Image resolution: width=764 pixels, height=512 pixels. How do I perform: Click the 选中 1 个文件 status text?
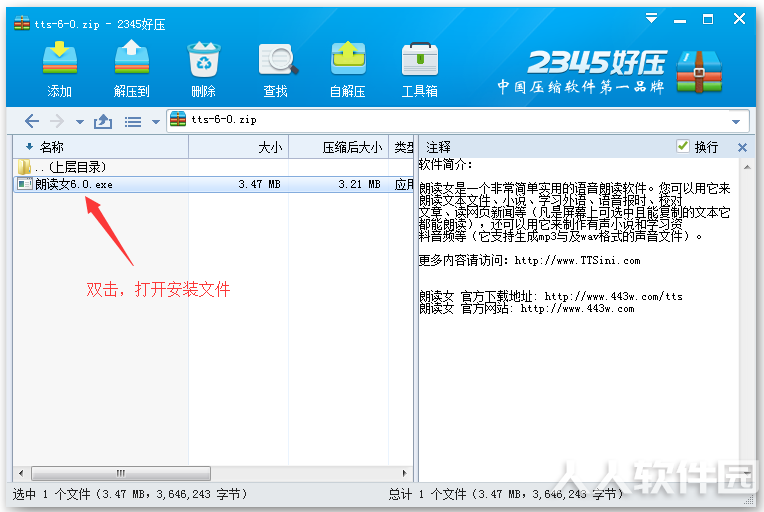[x=130, y=494]
